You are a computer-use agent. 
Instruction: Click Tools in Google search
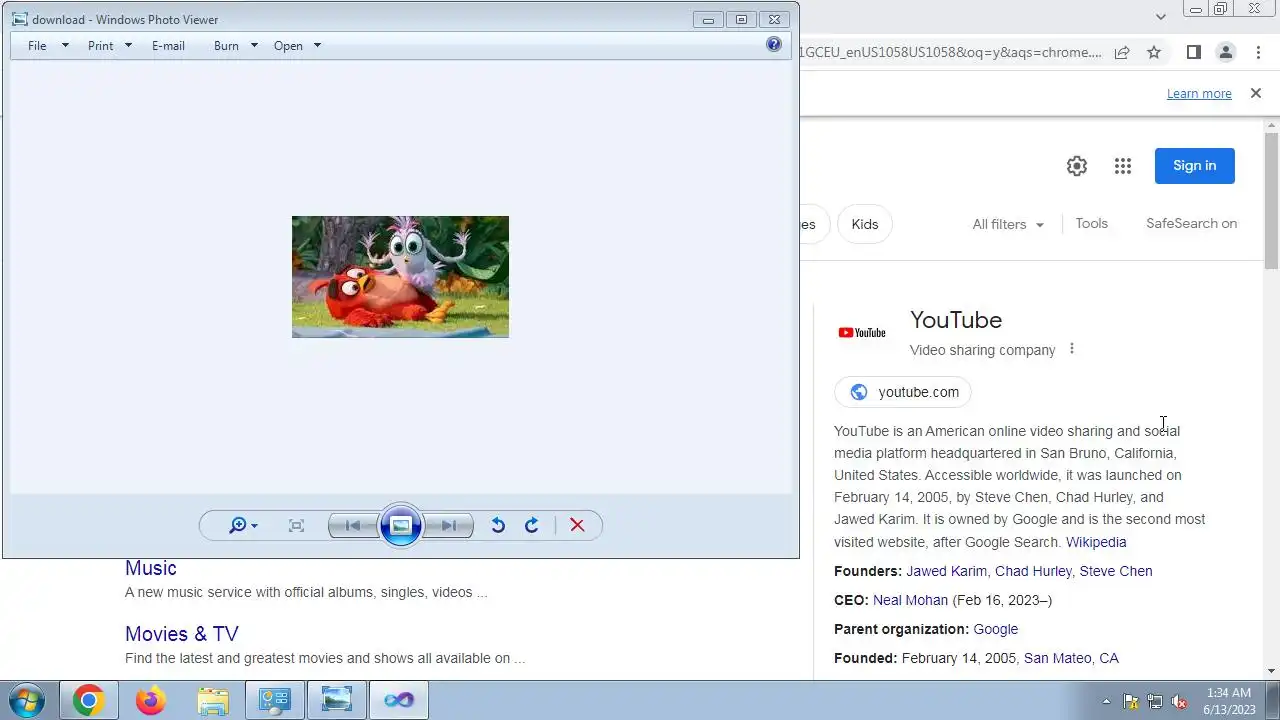point(1091,223)
